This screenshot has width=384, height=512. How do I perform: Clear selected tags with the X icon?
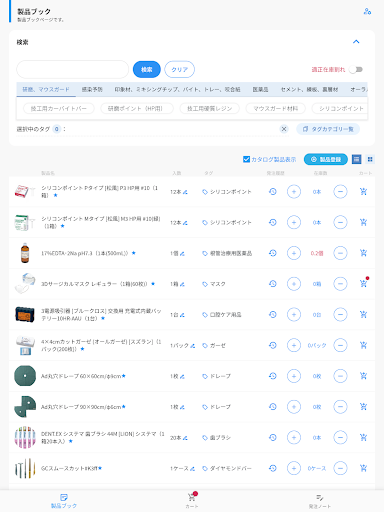tap(284, 129)
